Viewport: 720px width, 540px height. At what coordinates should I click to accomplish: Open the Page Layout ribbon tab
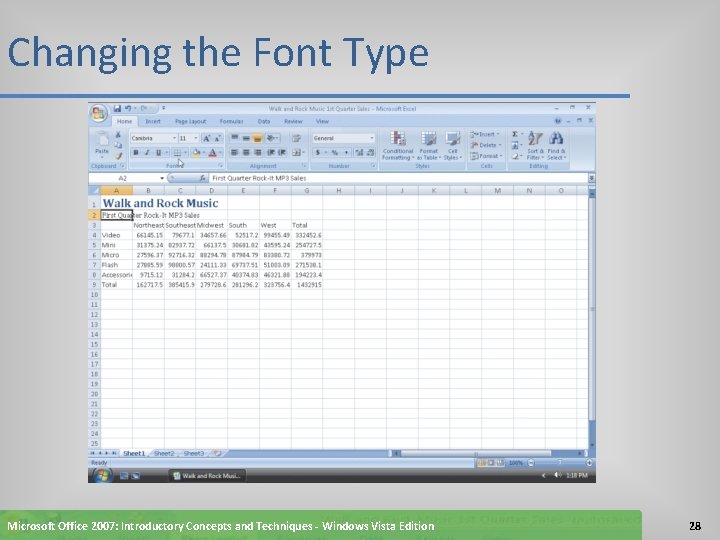191,121
